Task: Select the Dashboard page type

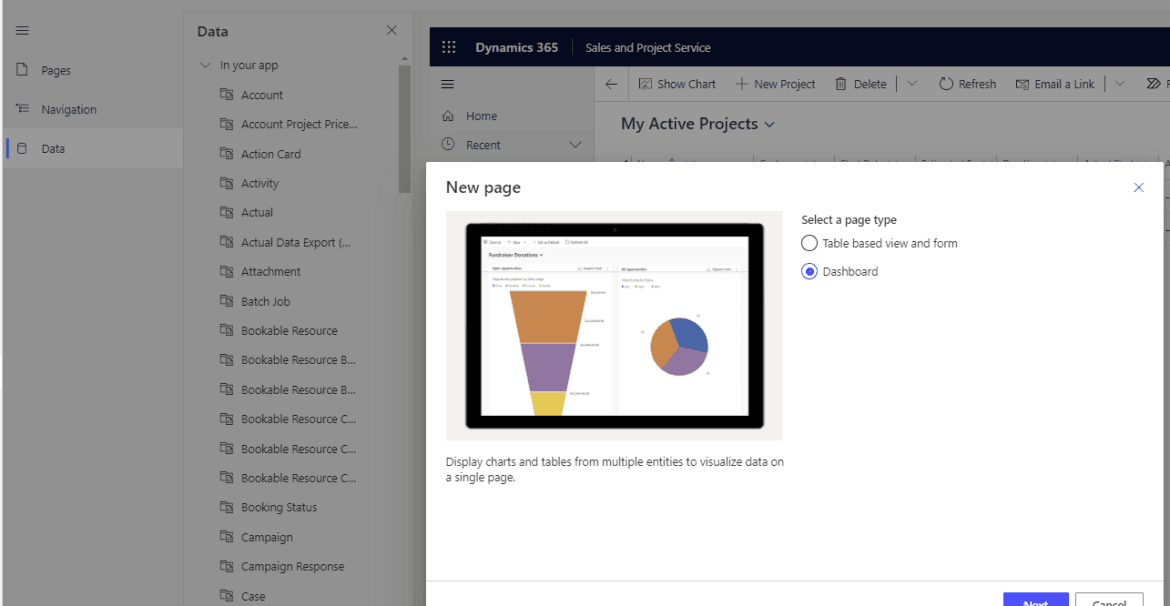Action: point(839,272)
